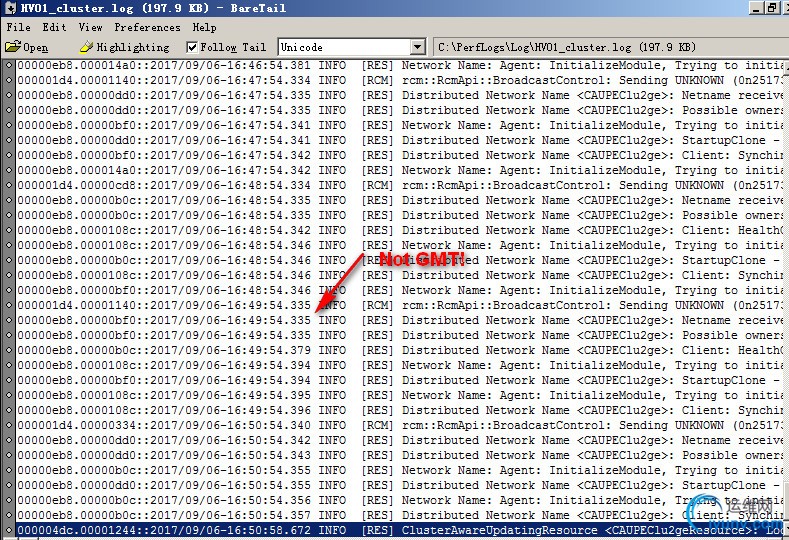Click line marker for the 16:50:54.356 row

(9, 500)
